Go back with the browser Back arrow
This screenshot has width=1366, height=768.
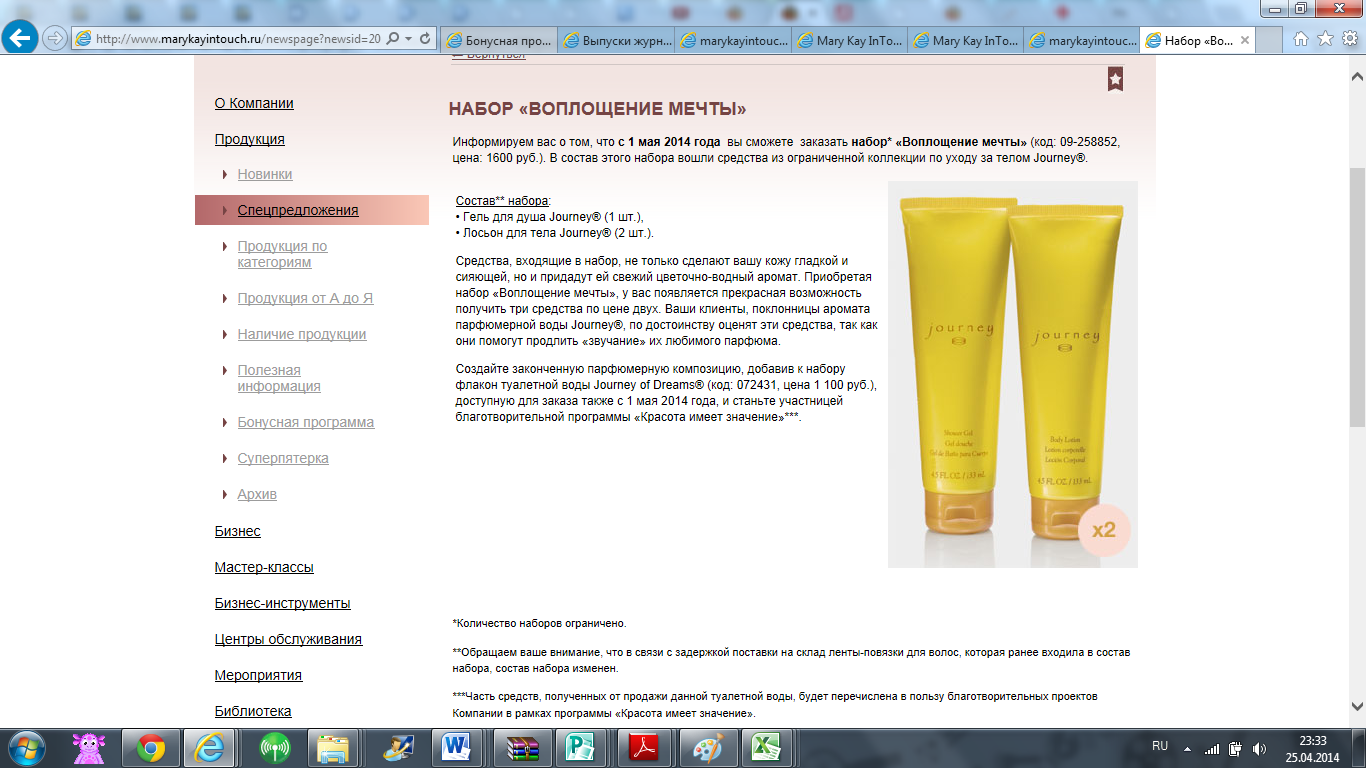pyautogui.click(x=22, y=38)
